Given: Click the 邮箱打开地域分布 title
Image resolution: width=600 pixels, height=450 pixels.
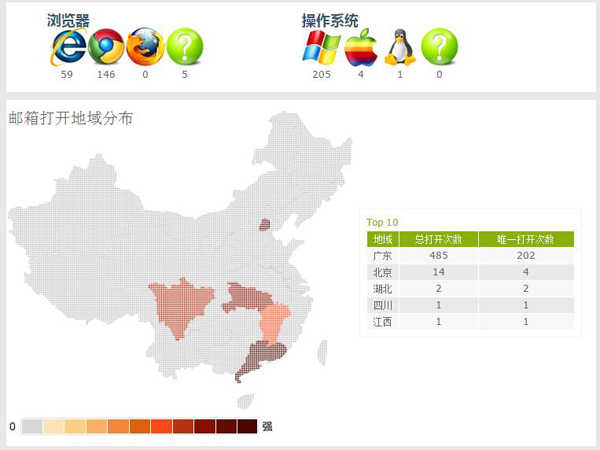Looking at the screenshot, I should [x=71, y=118].
